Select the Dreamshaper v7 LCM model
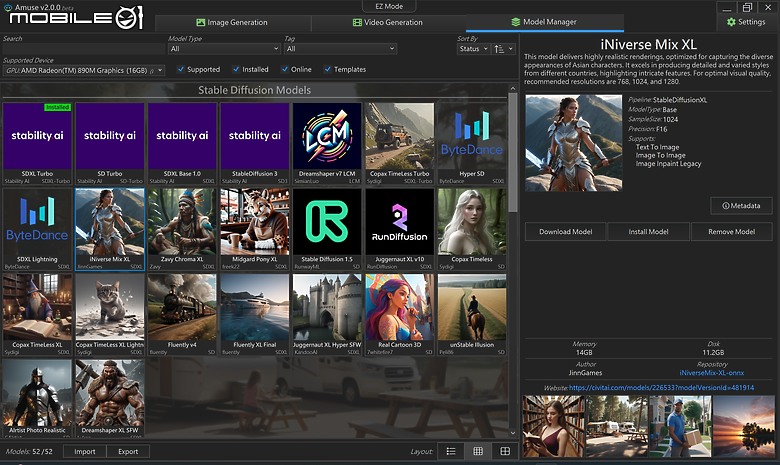This screenshot has height=465, width=780. click(x=327, y=144)
